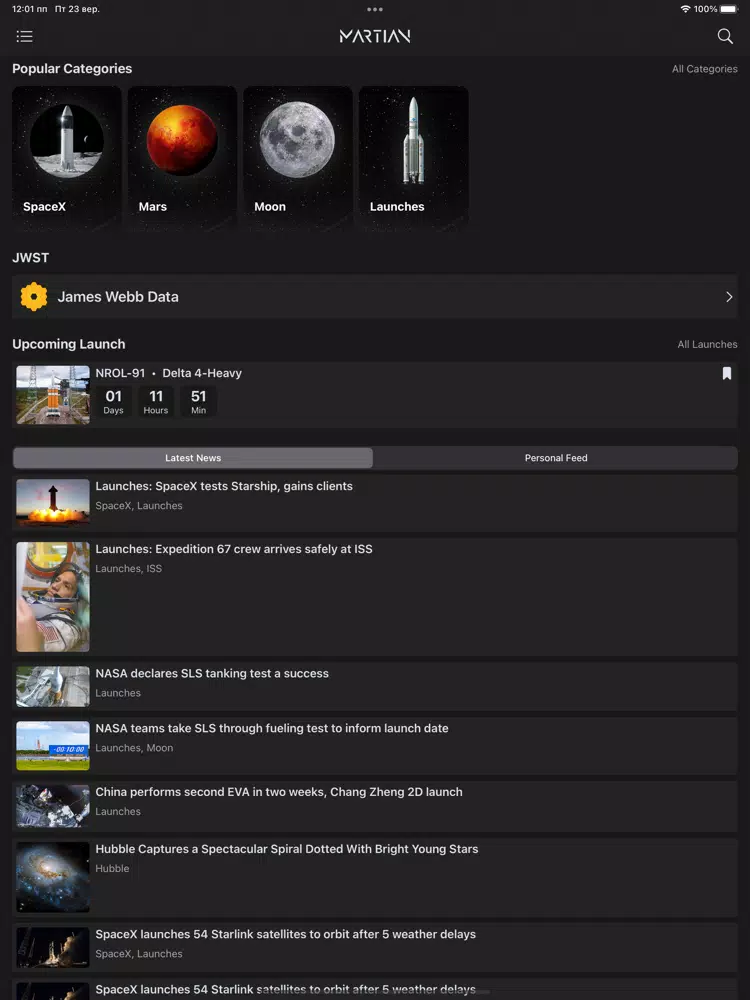750x1000 pixels.
Task: Check the Wi-Fi status icon
Action: tap(686, 9)
